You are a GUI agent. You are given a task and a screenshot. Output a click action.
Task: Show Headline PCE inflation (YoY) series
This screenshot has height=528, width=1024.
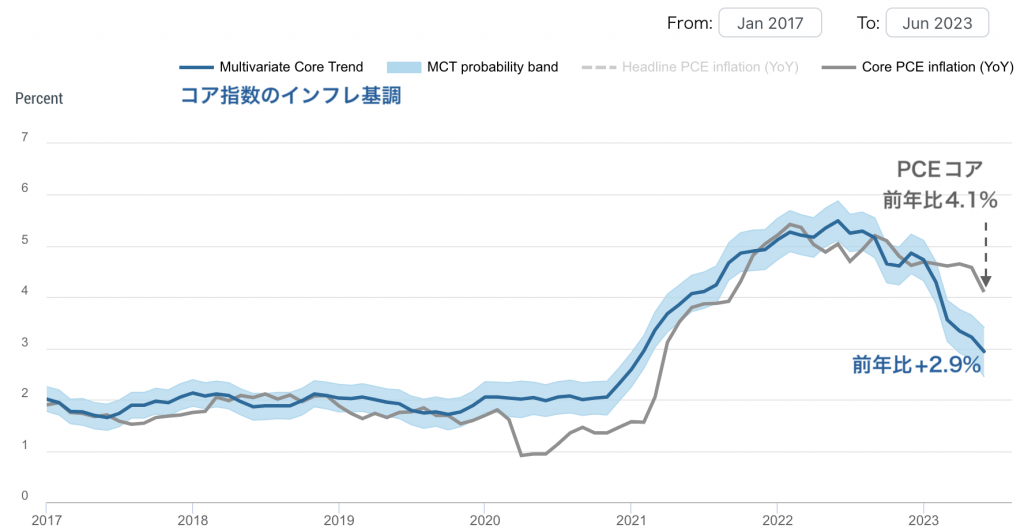click(710, 67)
